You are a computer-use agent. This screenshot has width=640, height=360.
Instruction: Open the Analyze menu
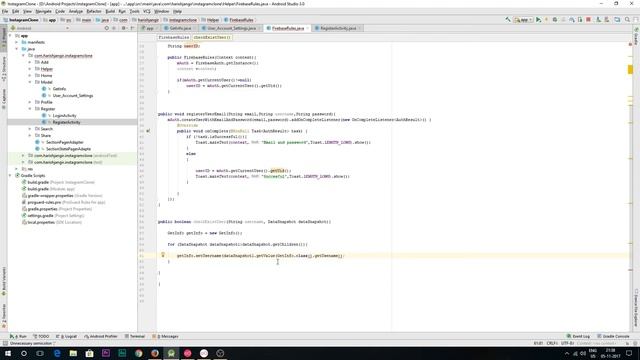(76, 11)
